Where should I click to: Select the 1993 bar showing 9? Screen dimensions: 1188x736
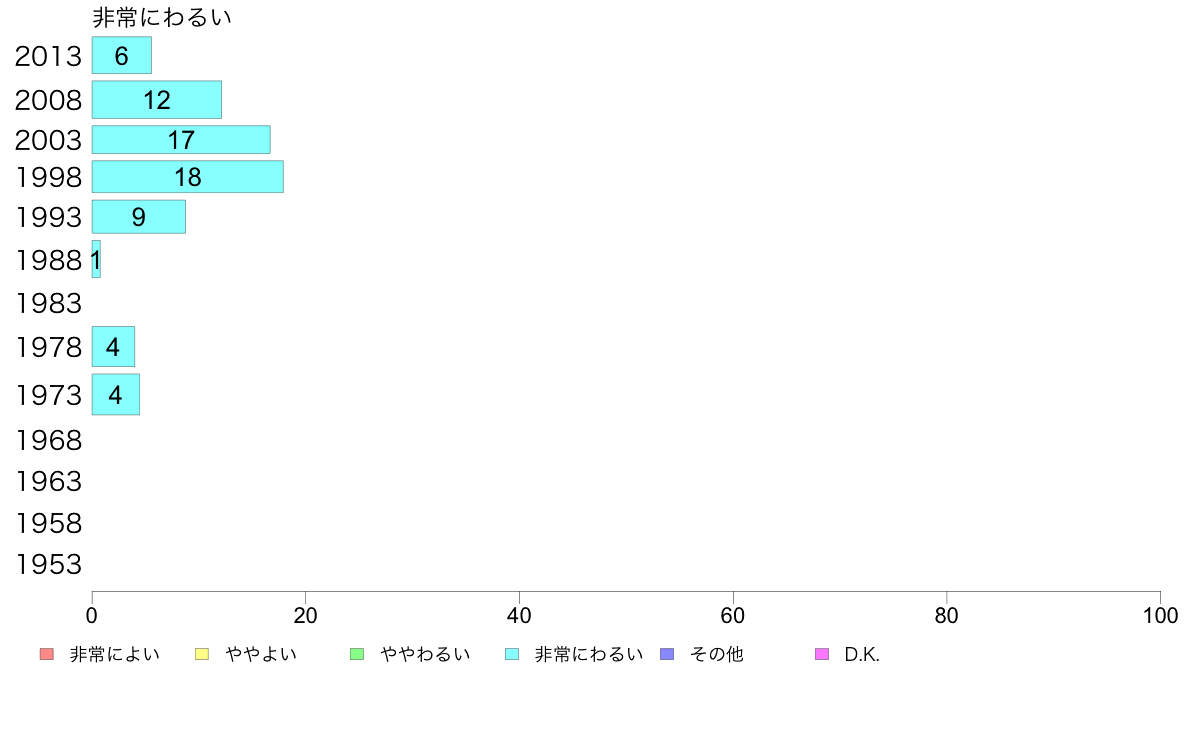coord(139,217)
